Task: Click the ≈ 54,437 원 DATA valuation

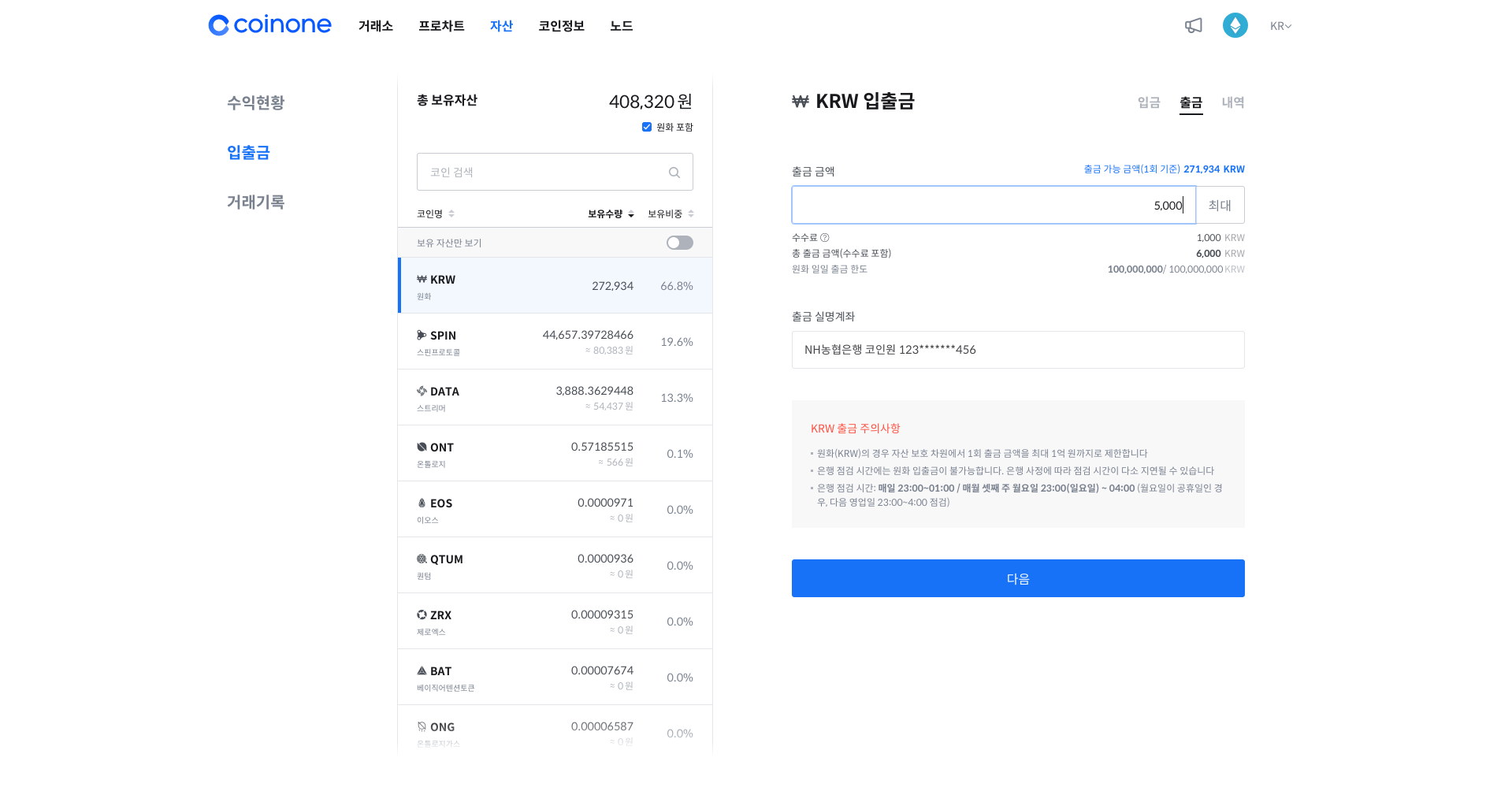Action: coord(609,407)
